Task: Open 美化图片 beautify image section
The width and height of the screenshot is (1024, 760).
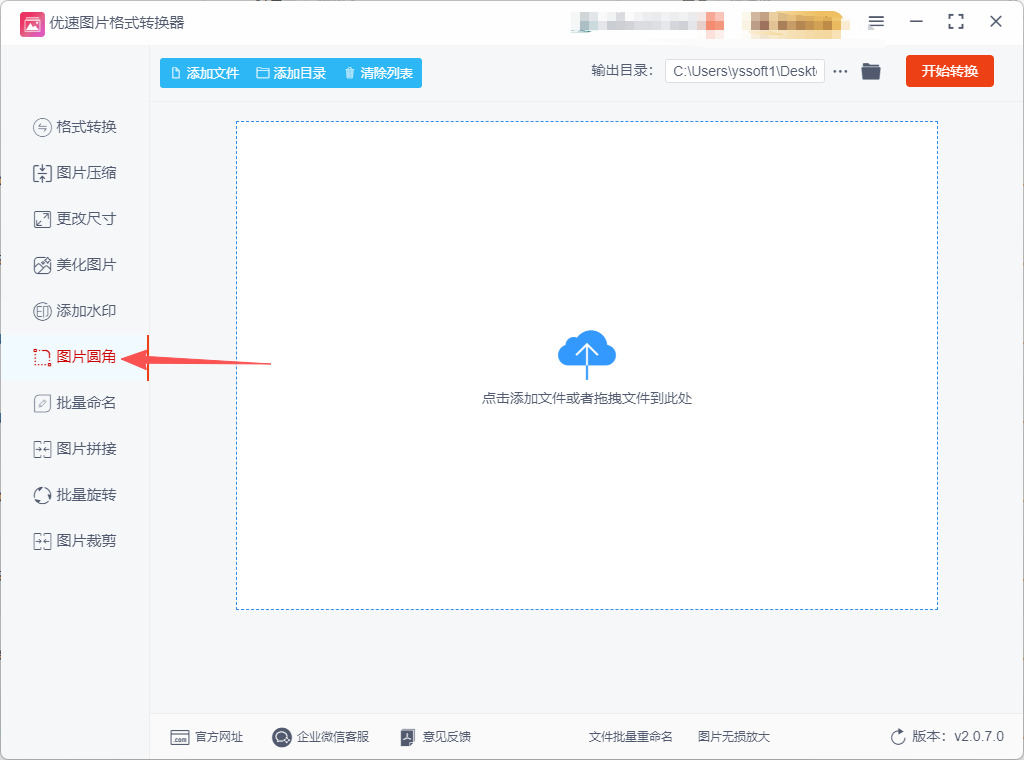Action: (74, 265)
